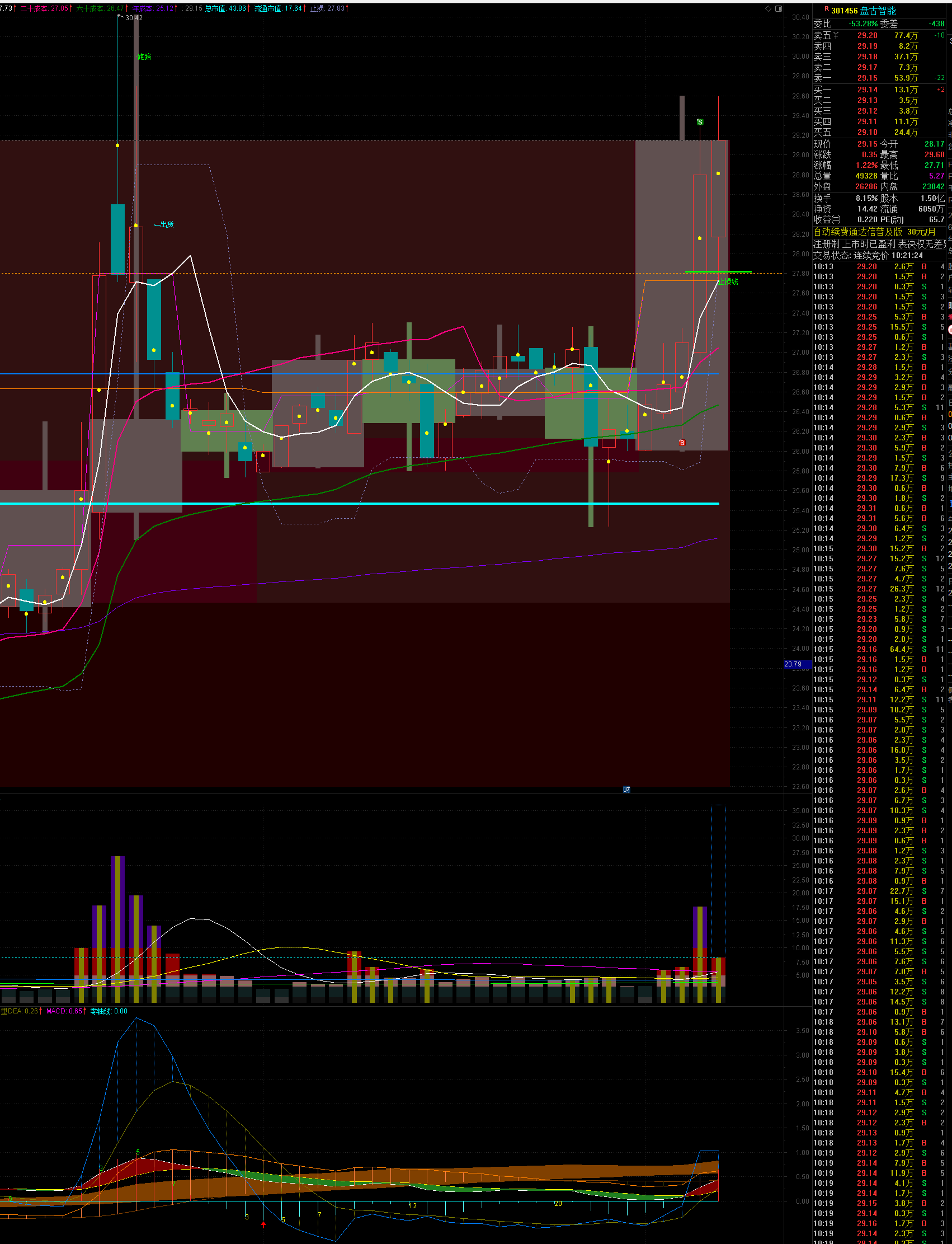Click the red arrow marker in MACD panel
Viewport: 952px width, 1244px height.
tap(263, 1225)
